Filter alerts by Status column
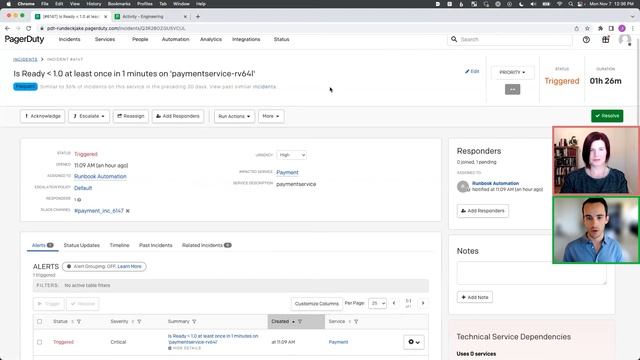Screen dimensions: 640x360 click(79, 322)
